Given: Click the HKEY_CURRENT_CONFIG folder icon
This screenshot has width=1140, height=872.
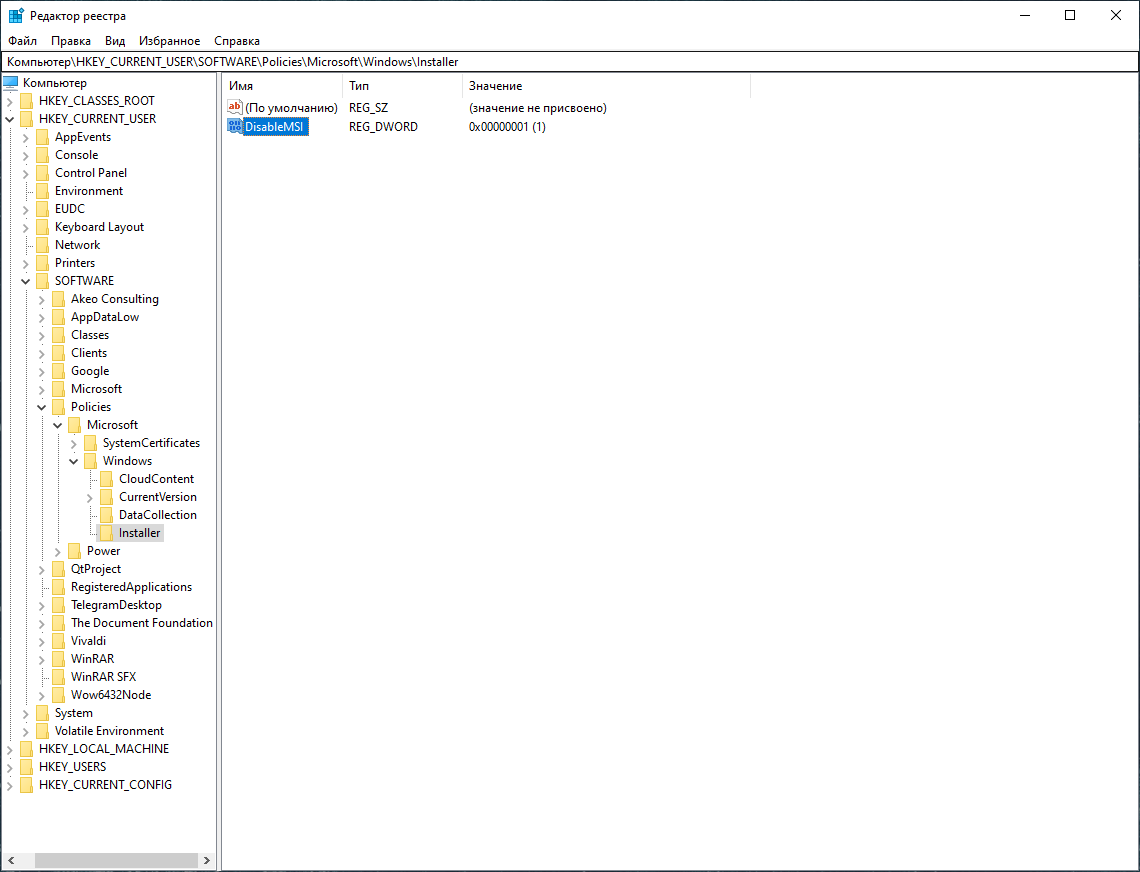Looking at the screenshot, I should click(x=27, y=785).
